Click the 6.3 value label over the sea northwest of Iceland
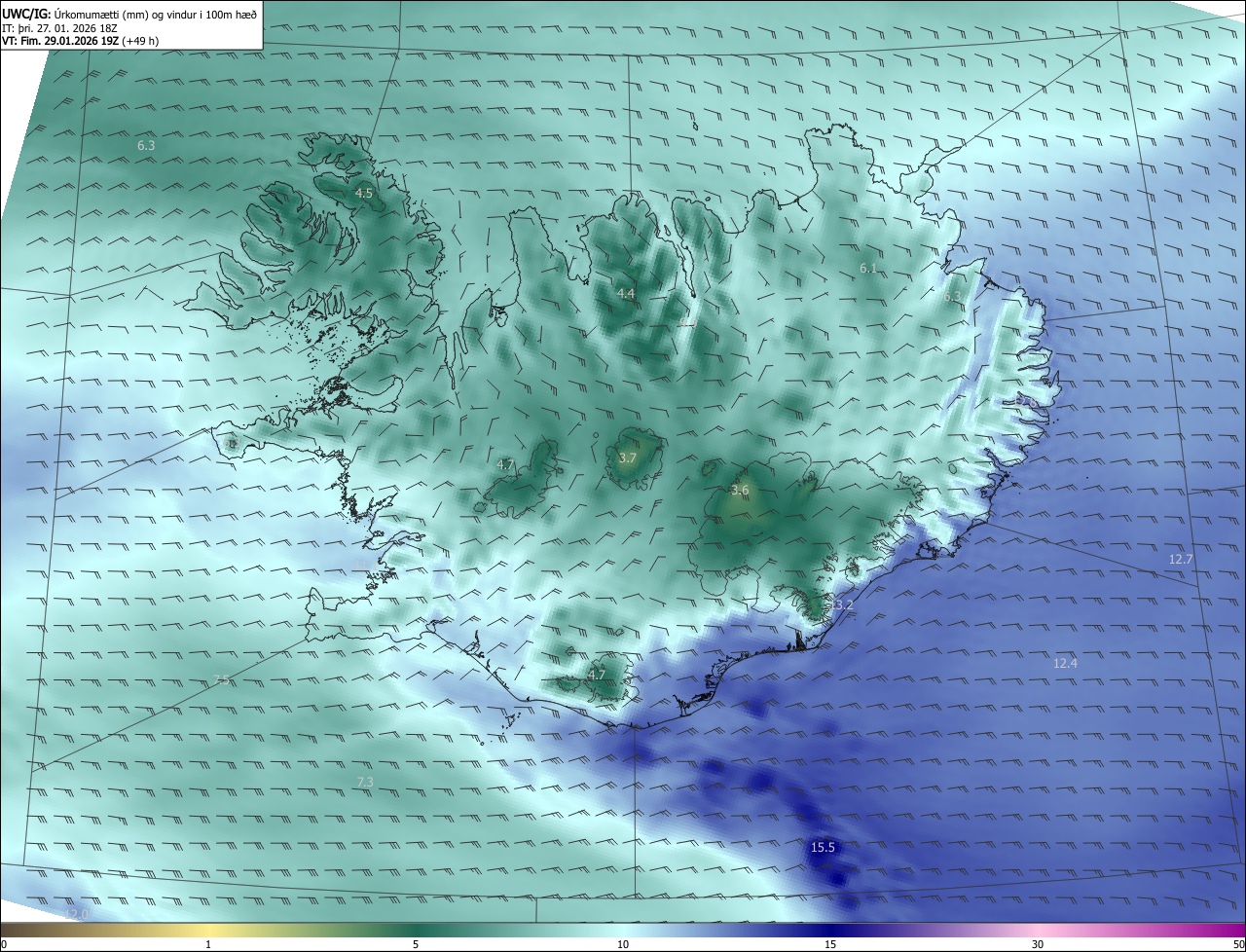The image size is (1246, 952). (x=146, y=145)
